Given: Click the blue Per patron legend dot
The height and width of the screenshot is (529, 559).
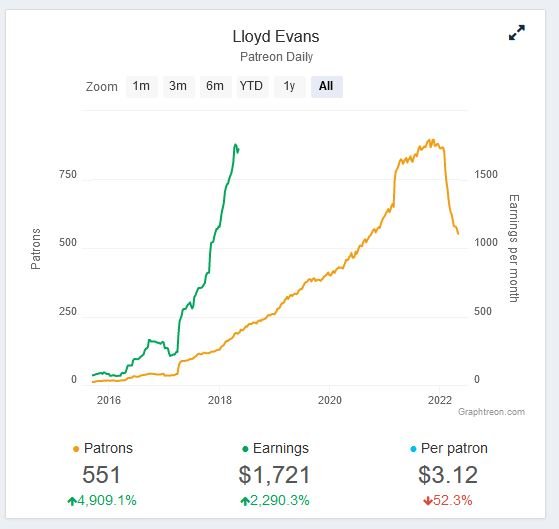Looking at the screenshot, I should (x=413, y=449).
